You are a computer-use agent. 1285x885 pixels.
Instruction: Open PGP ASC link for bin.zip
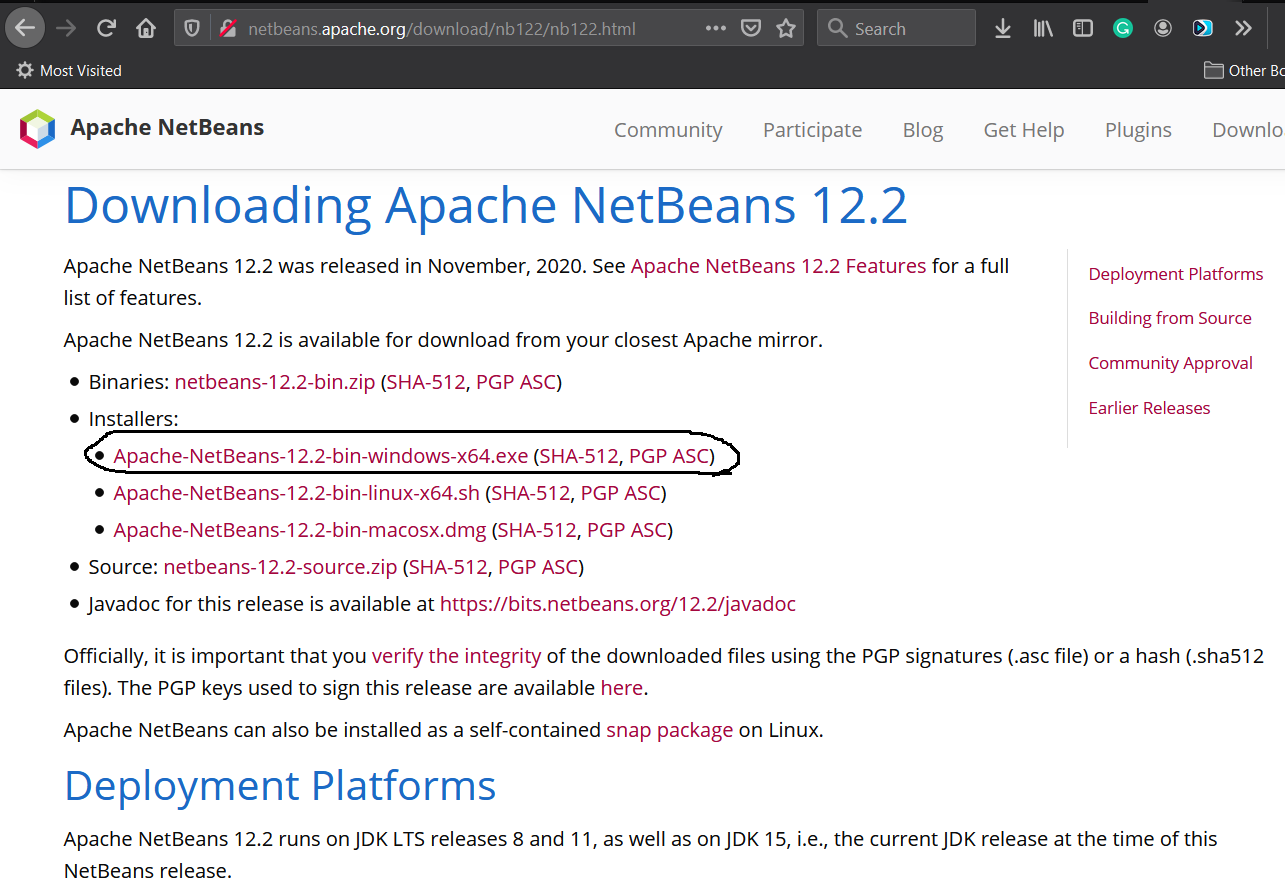[516, 382]
